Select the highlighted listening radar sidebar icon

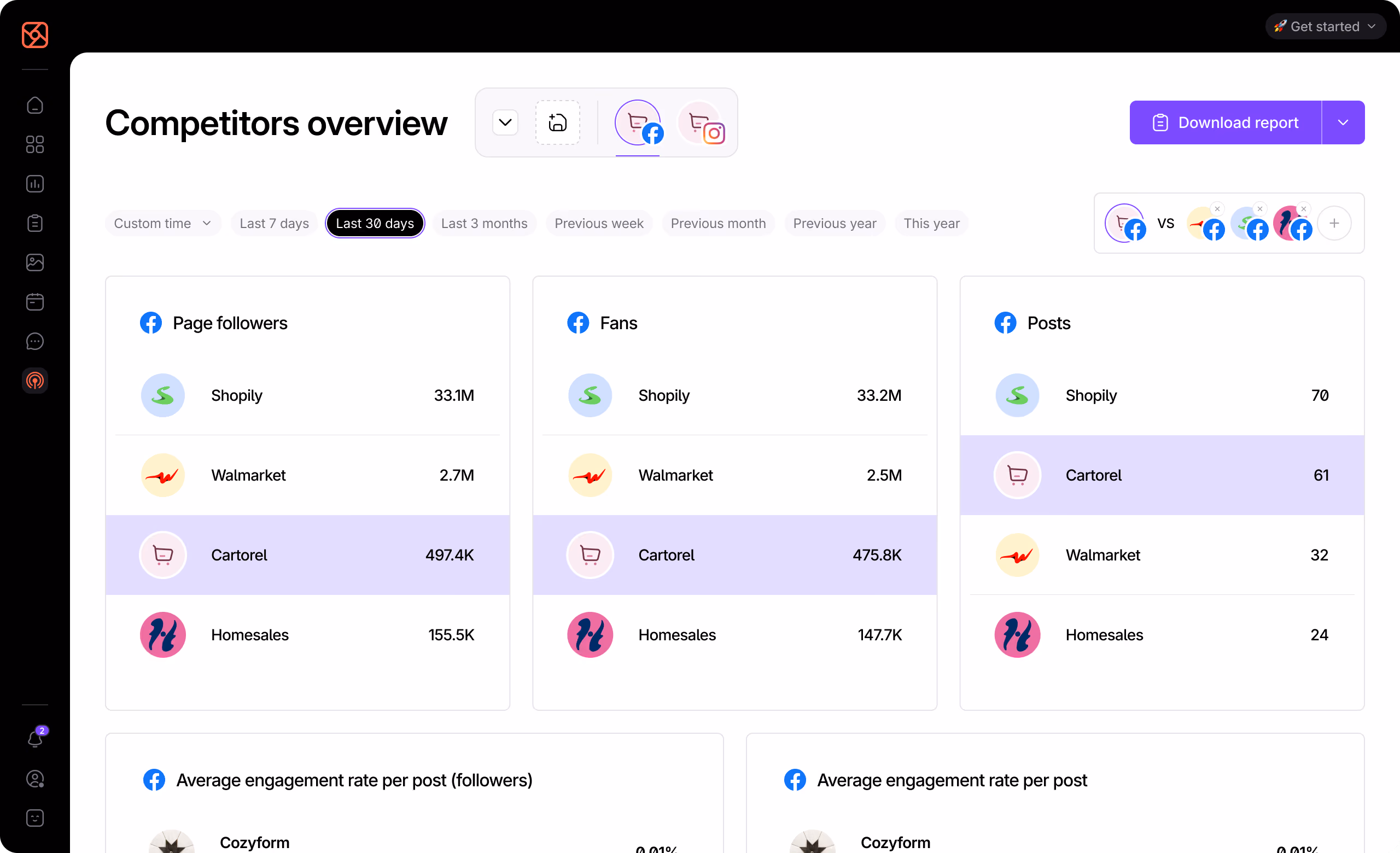click(x=34, y=381)
